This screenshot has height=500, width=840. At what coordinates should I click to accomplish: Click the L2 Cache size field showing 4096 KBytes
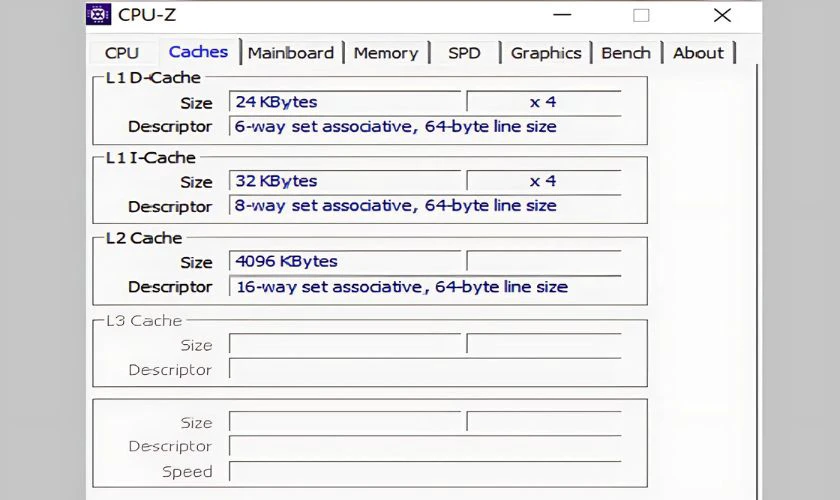(x=344, y=261)
